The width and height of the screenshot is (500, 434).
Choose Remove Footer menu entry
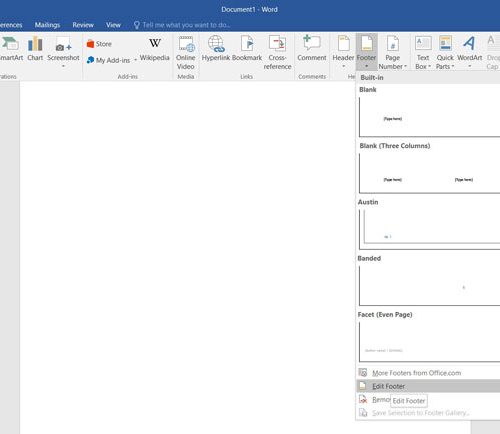click(428, 399)
